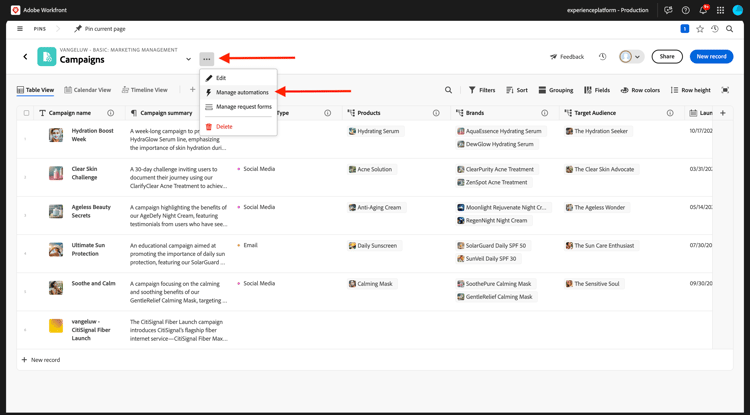Open Sort options

click(x=517, y=90)
